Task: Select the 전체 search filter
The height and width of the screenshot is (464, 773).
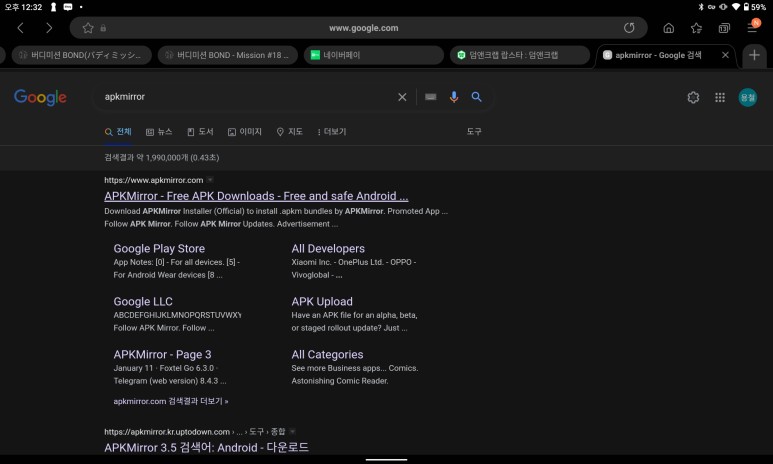Action: click(x=118, y=132)
